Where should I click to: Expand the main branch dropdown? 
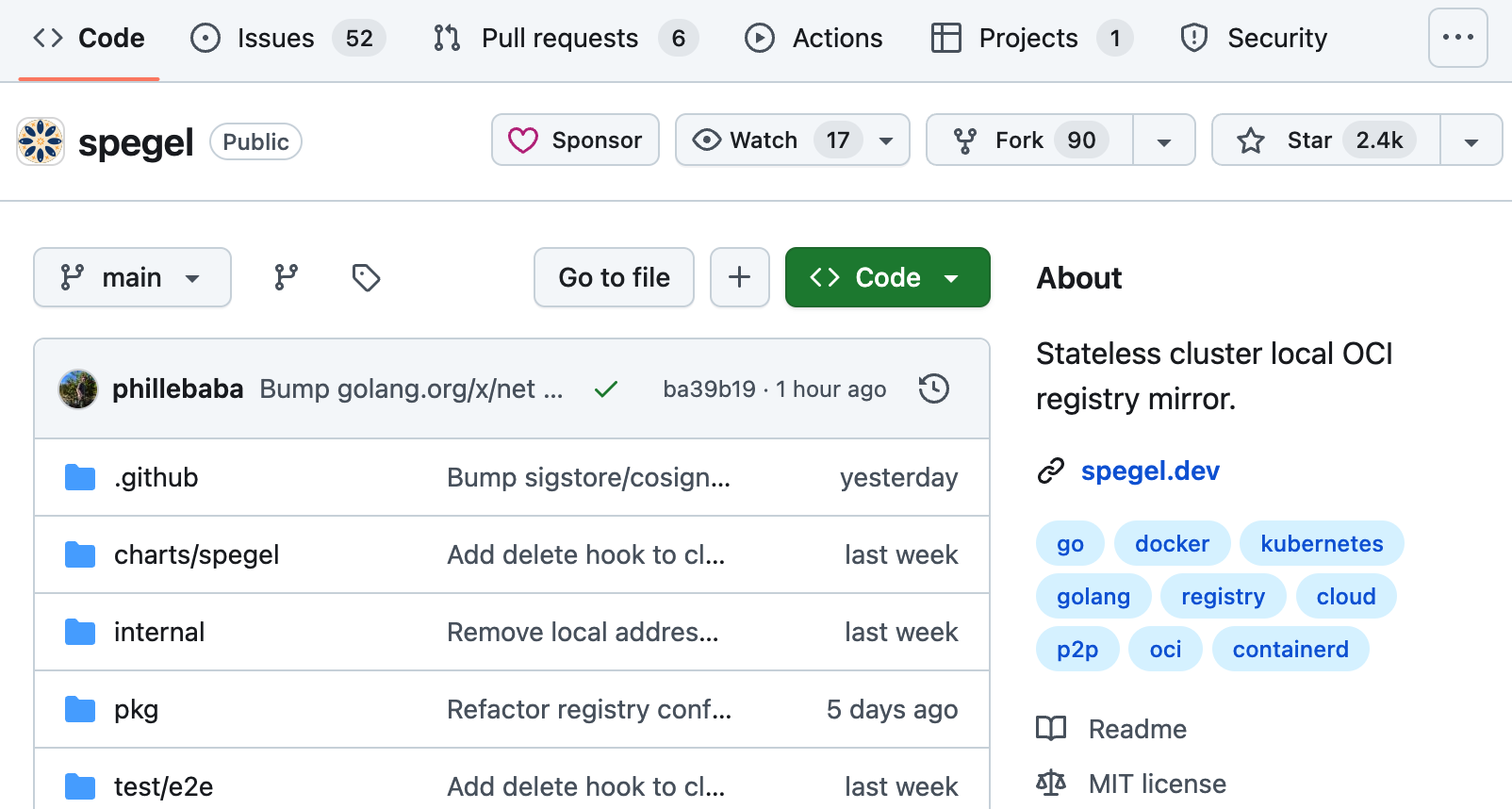(x=132, y=277)
